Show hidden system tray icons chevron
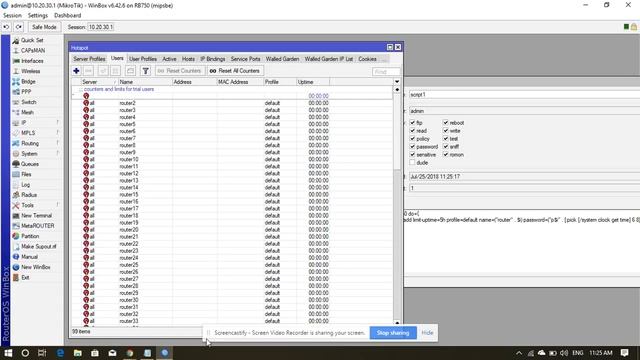The image size is (640, 360). (519, 353)
